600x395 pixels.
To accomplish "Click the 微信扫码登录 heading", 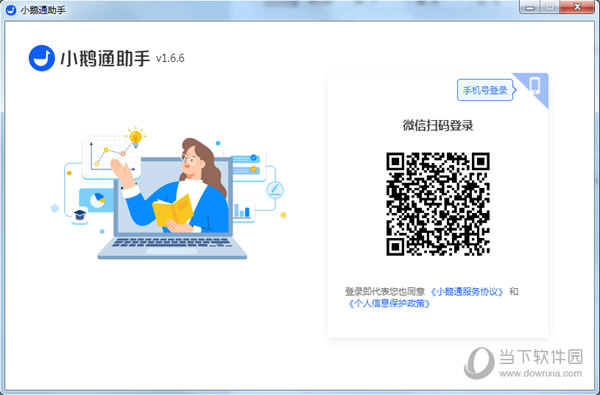I will (x=438, y=125).
